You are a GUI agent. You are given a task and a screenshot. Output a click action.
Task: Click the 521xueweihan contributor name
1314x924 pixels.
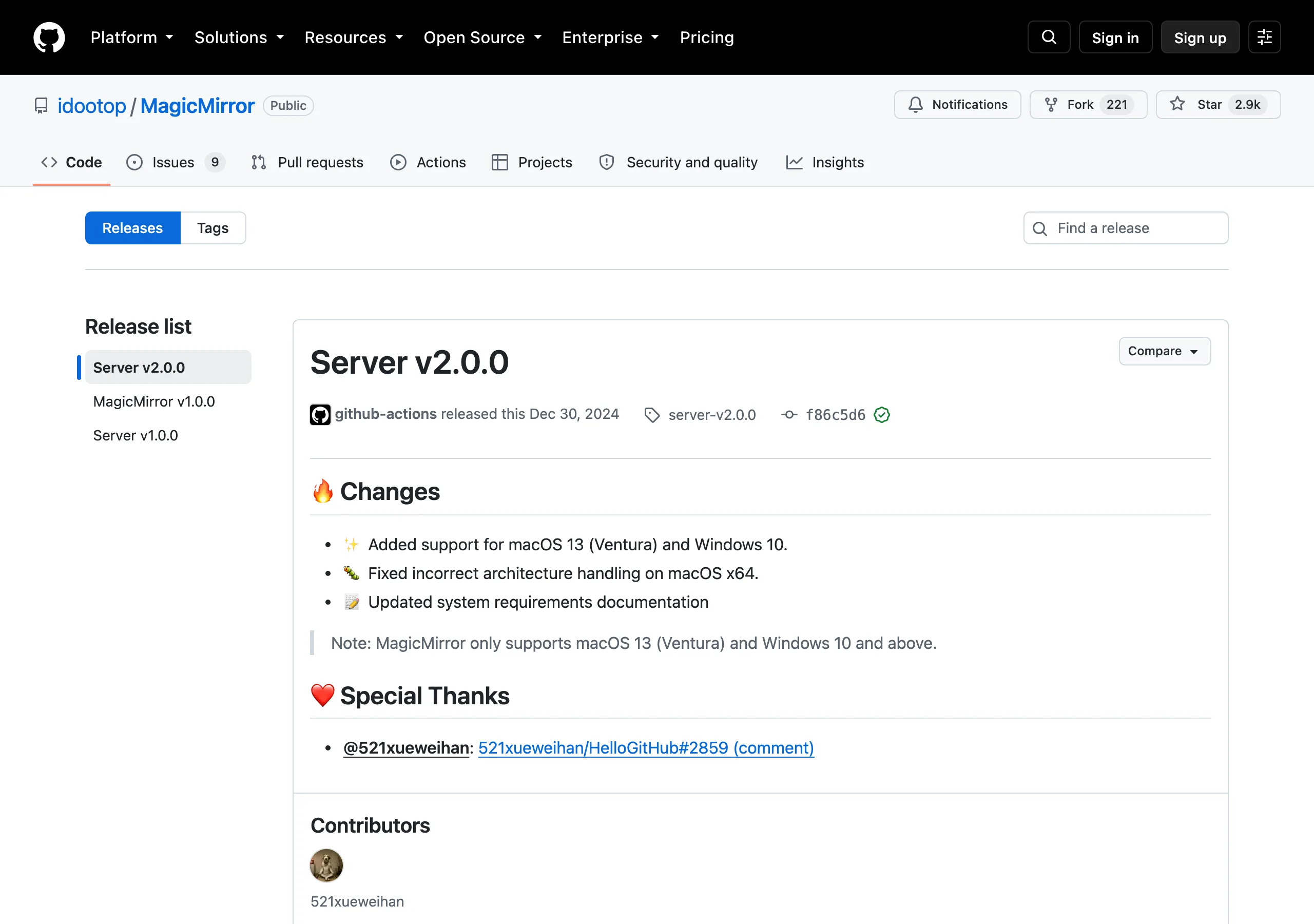click(x=357, y=902)
